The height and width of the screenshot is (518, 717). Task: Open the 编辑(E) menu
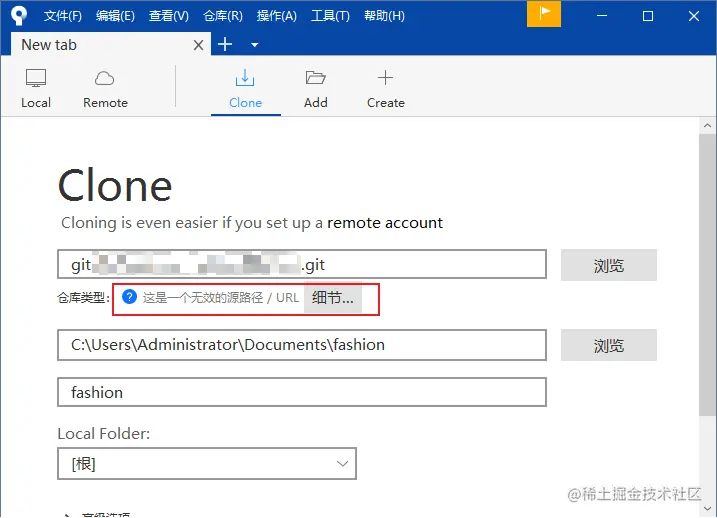[x=115, y=16]
